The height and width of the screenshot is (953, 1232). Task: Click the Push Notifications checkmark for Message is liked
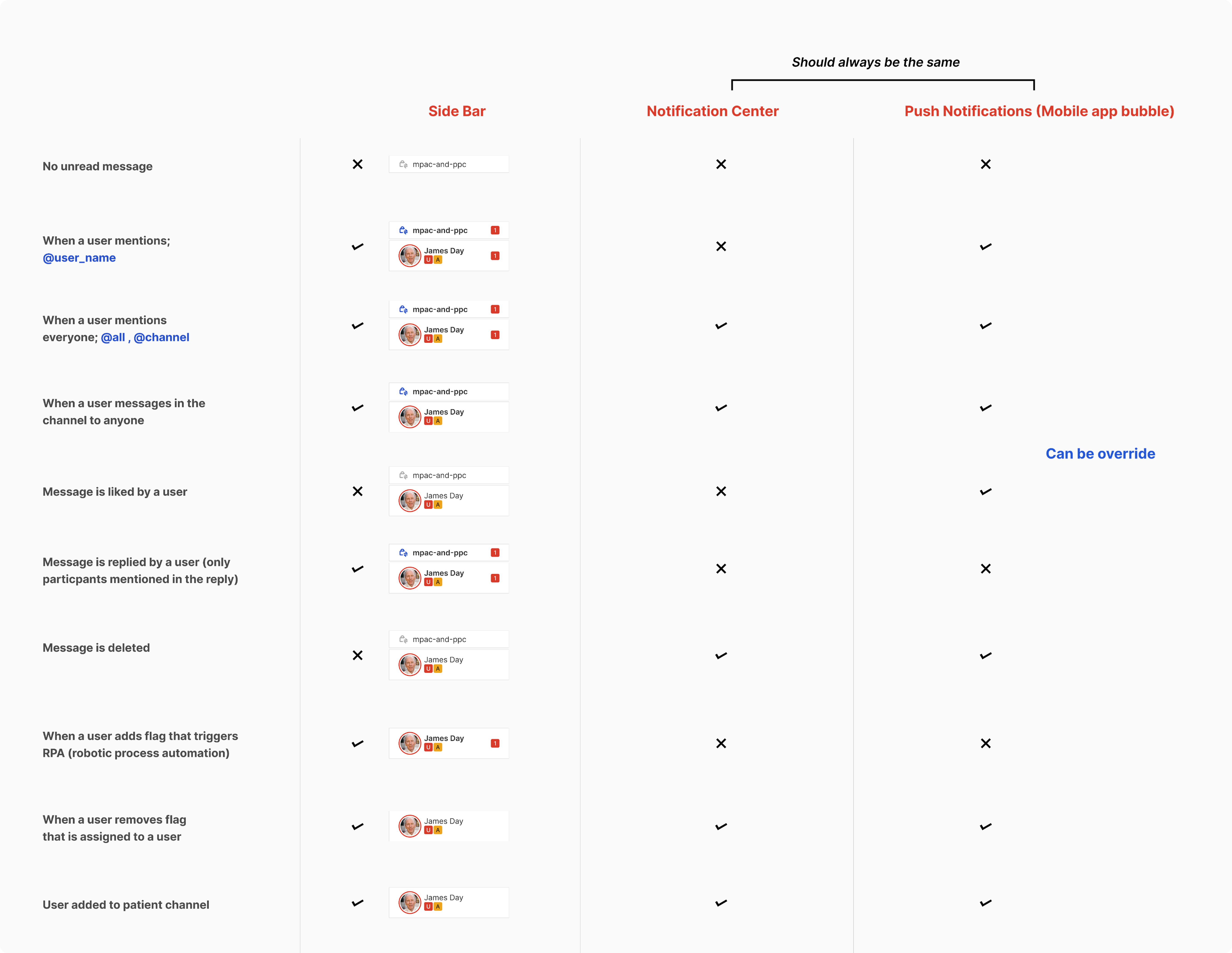pos(986,492)
